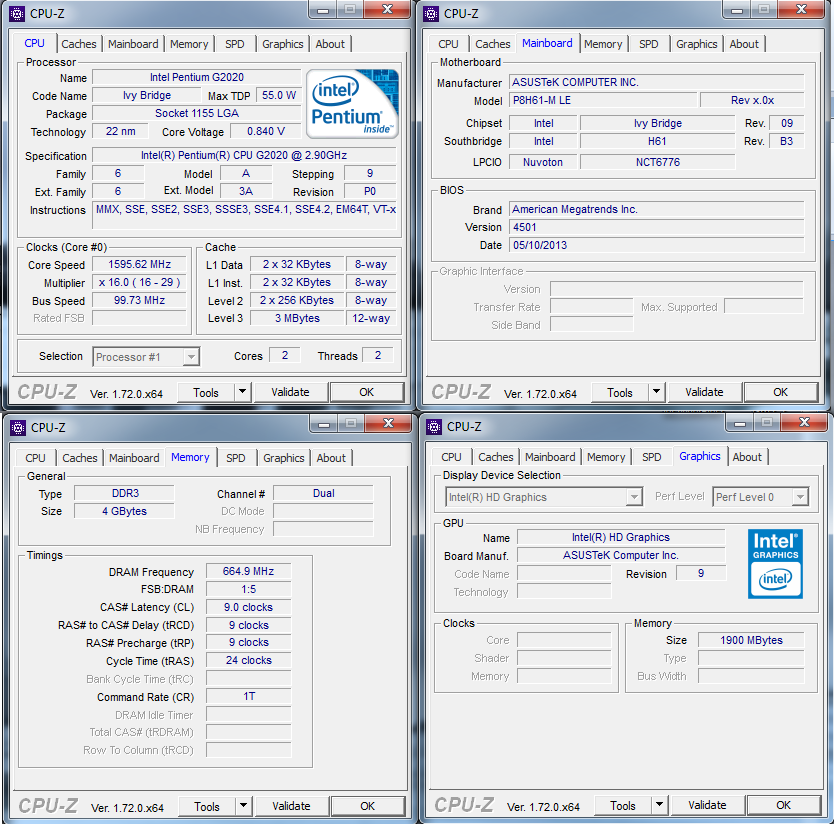This screenshot has width=834, height=824.
Task: Click CPU-Z title icon in the CPU window
Action: (x=17, y=14)
